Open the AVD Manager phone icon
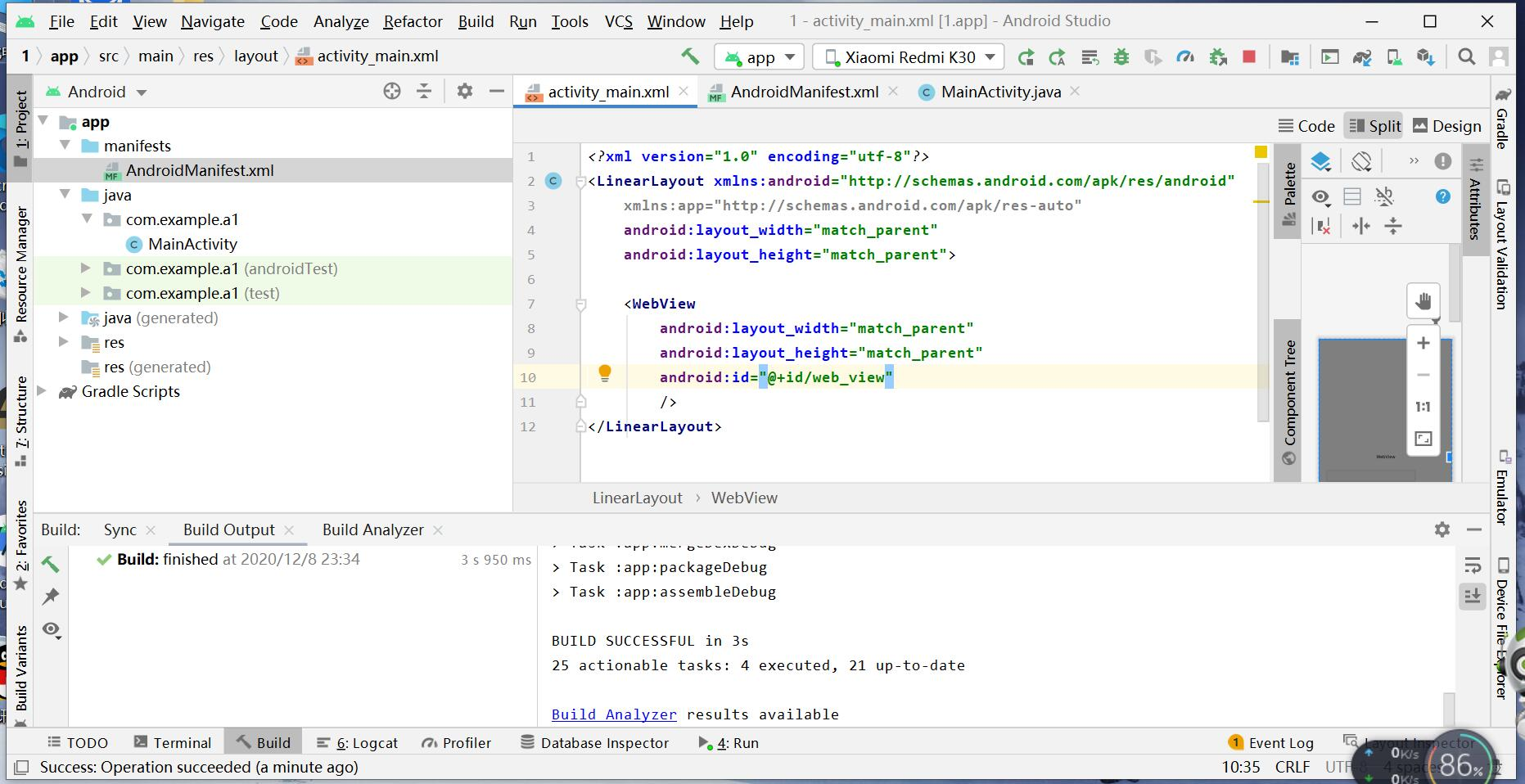The image size is (1525, 784). (1393, 57)
